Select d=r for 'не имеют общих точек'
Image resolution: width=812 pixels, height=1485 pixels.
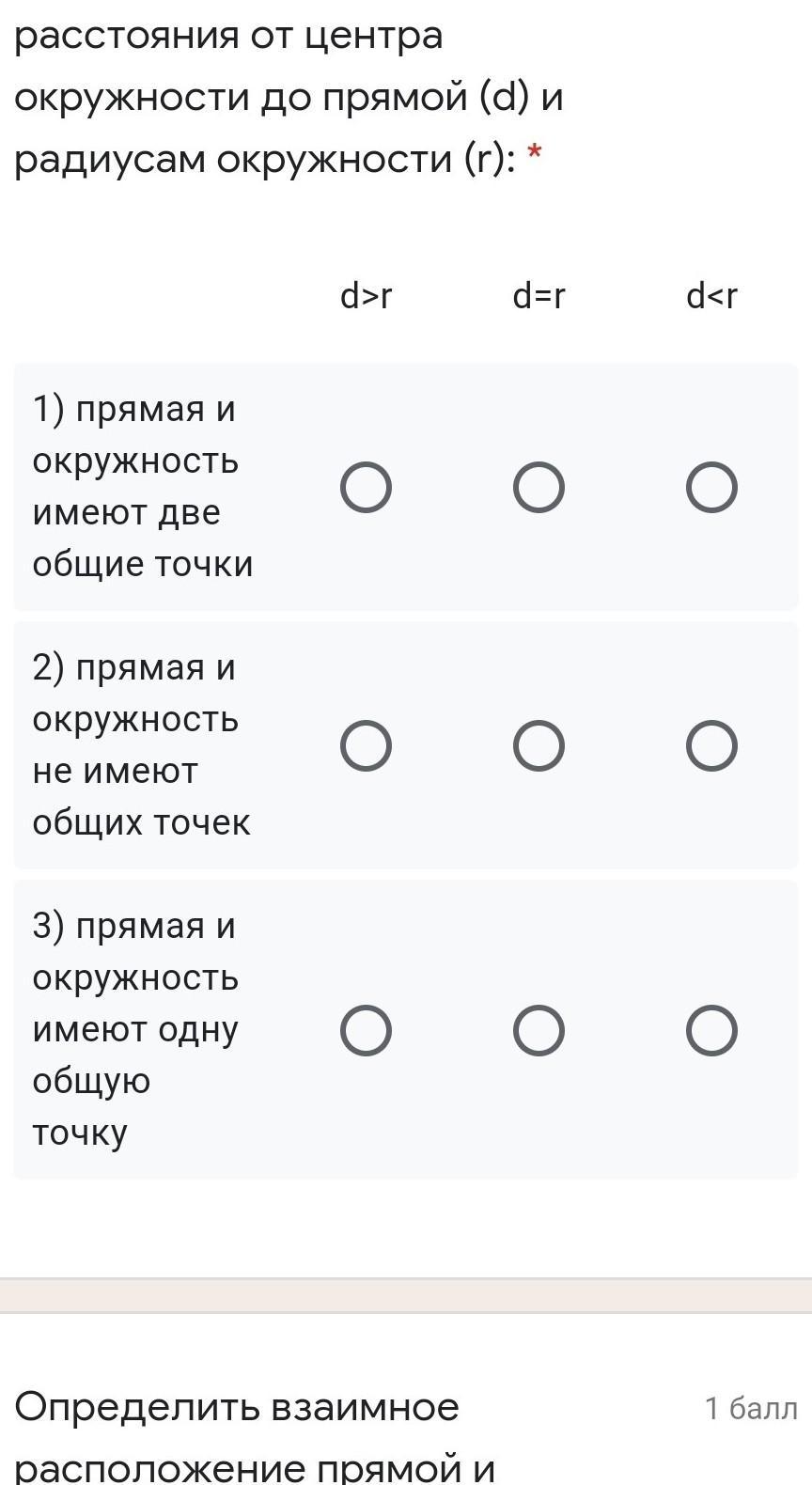click(x=539, y=746)
